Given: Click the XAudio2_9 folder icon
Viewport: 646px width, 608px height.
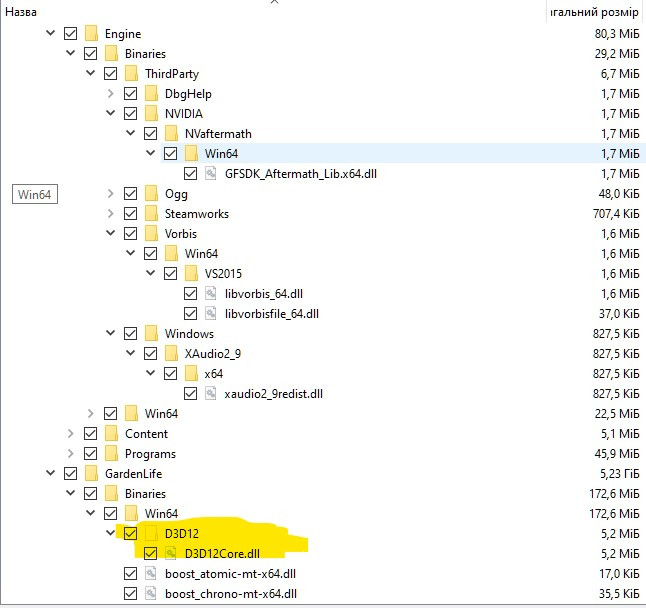Looking at the screenshot, I should pyautogui.click(x=171, y=353).
